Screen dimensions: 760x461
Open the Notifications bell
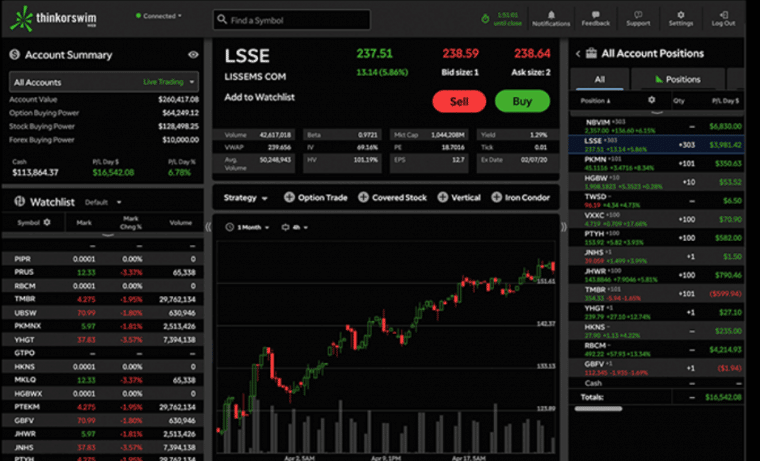pos(551,16)
